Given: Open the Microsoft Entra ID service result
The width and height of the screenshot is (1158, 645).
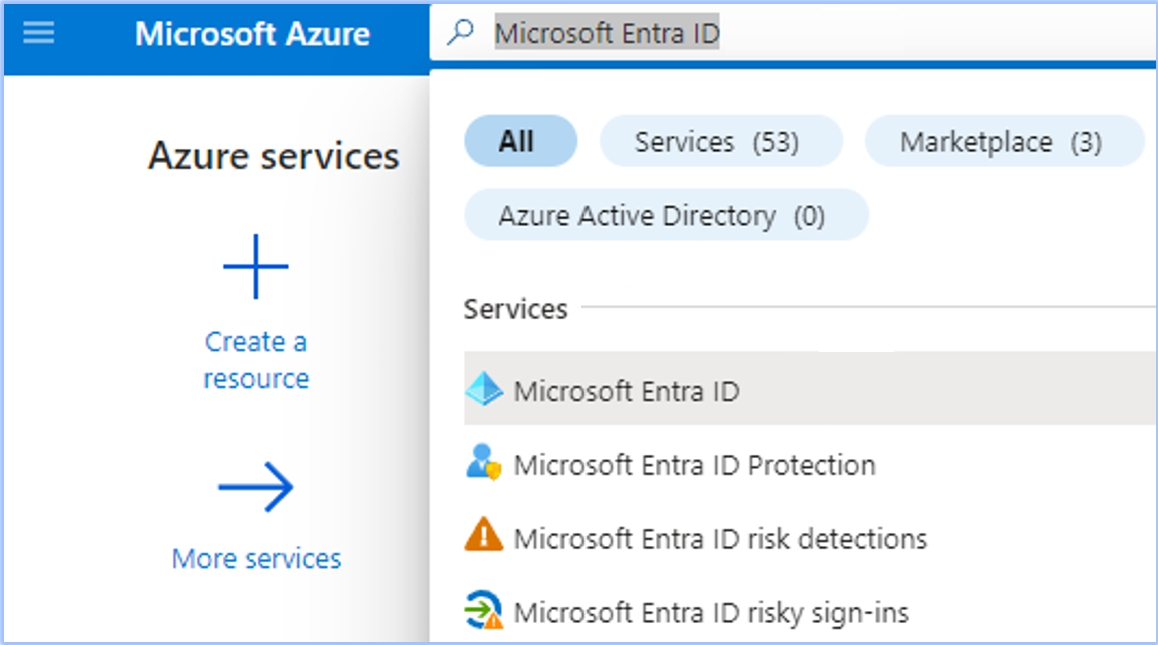Looking at the screenshot, I should pos(626,391).
